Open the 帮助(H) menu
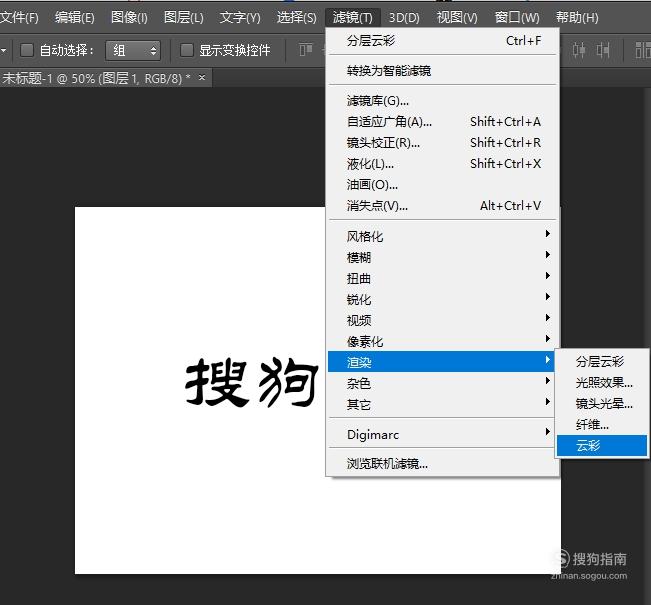The height and width of the screenshot is (605, 651). 577,17
